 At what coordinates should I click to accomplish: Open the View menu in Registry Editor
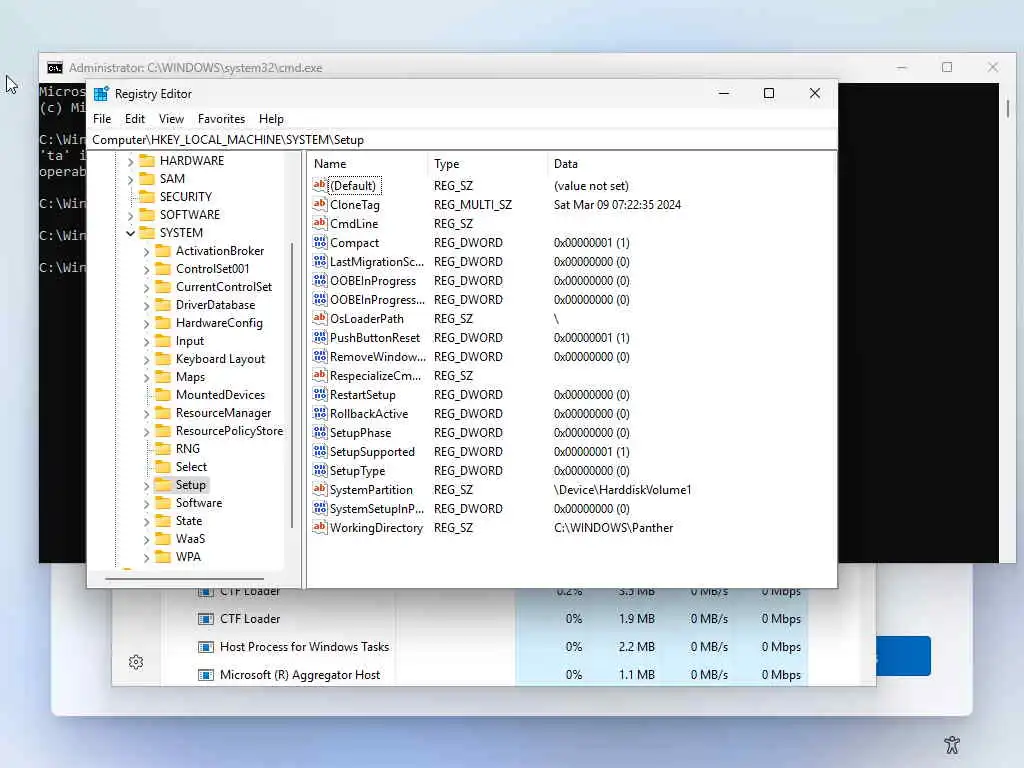pos(171,119)
